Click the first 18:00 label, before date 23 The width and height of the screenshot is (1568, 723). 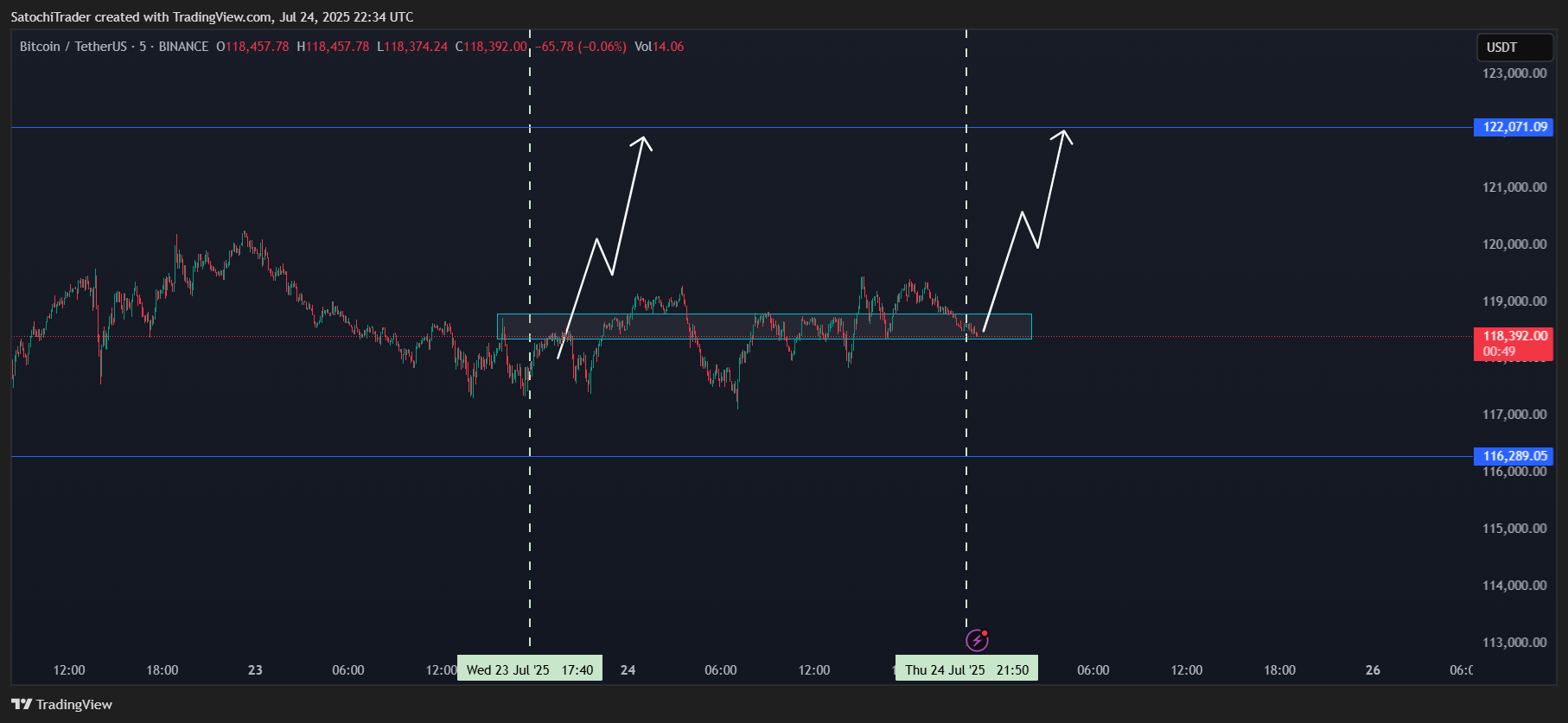[163, 670]
